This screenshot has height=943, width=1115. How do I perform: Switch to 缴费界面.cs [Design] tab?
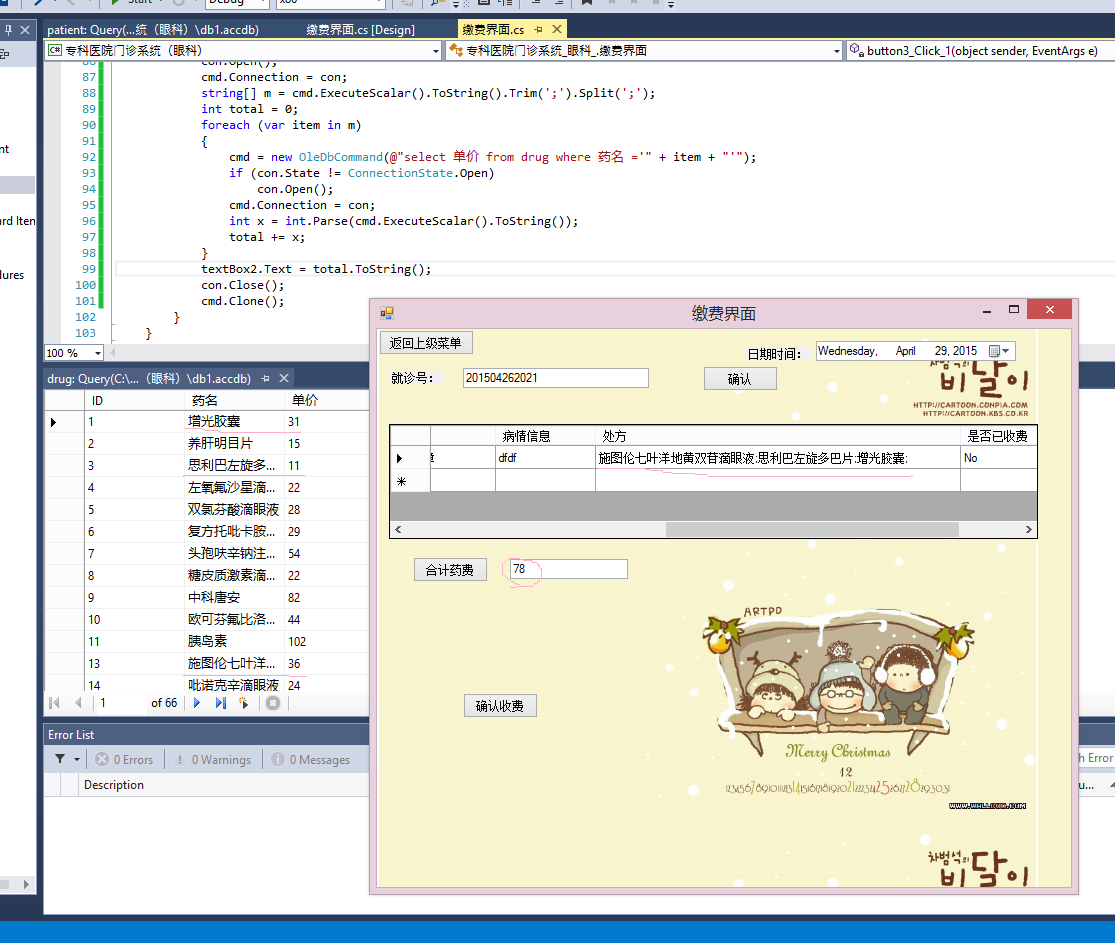pyautogui.click(x=361, y=29)
